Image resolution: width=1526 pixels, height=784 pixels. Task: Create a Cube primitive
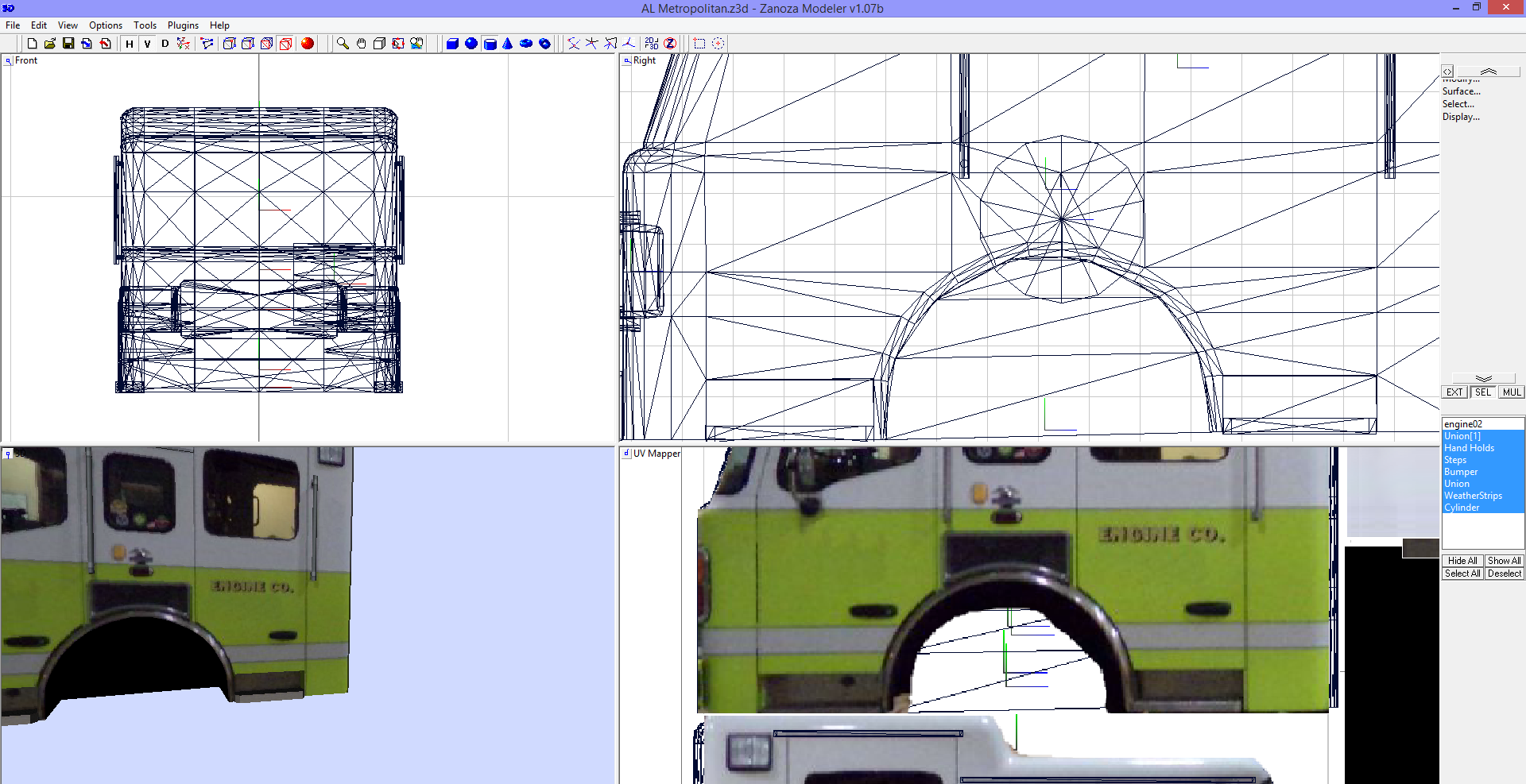454,44
